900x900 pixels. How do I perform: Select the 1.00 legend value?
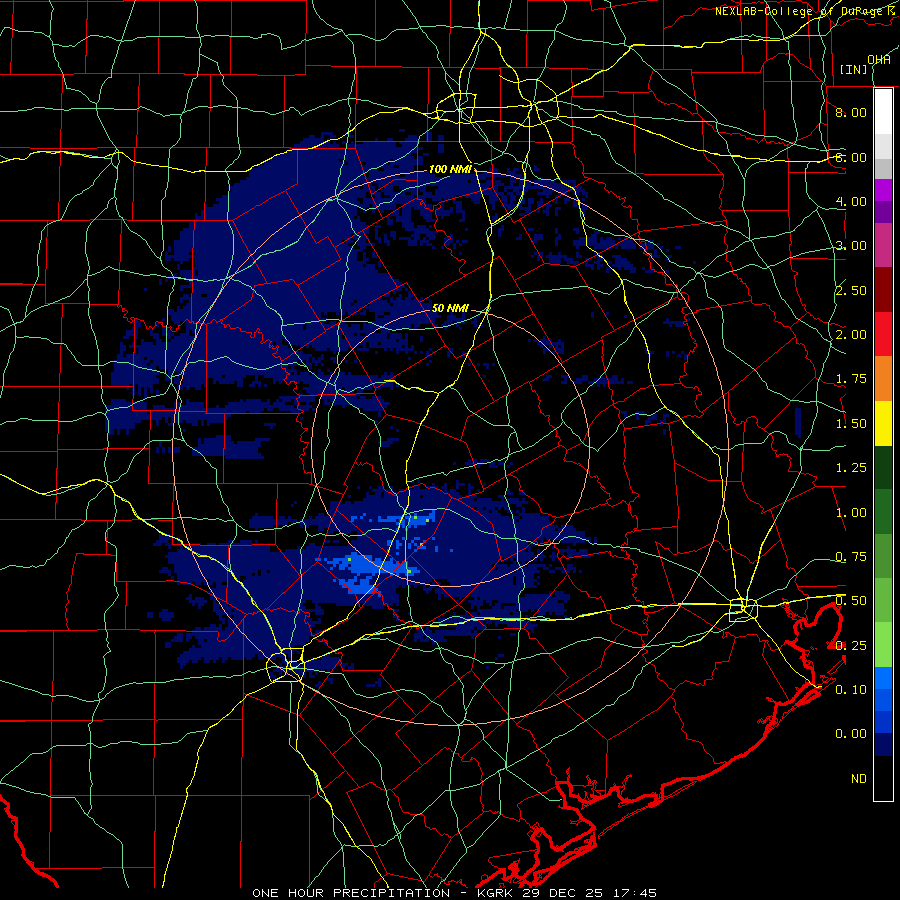[x=851, y=513]
